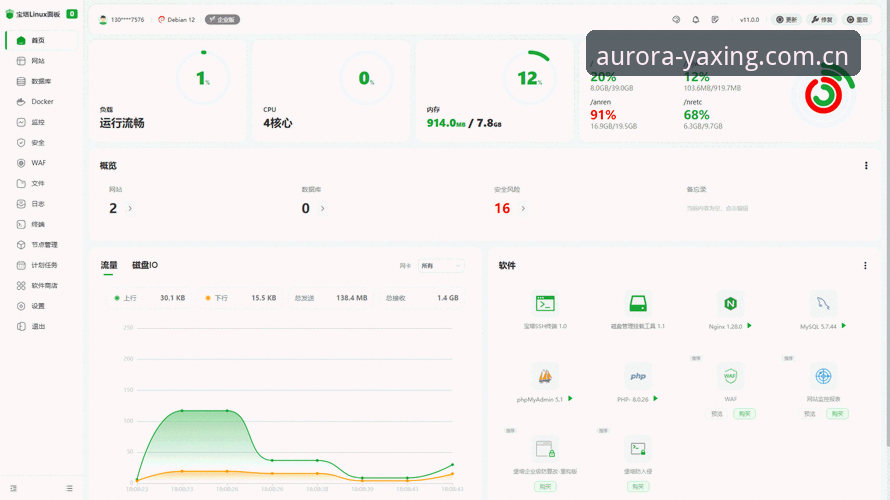The image size is (890, 500).
Task: Open the Docker sidebar icon
Action: point(21,102)
